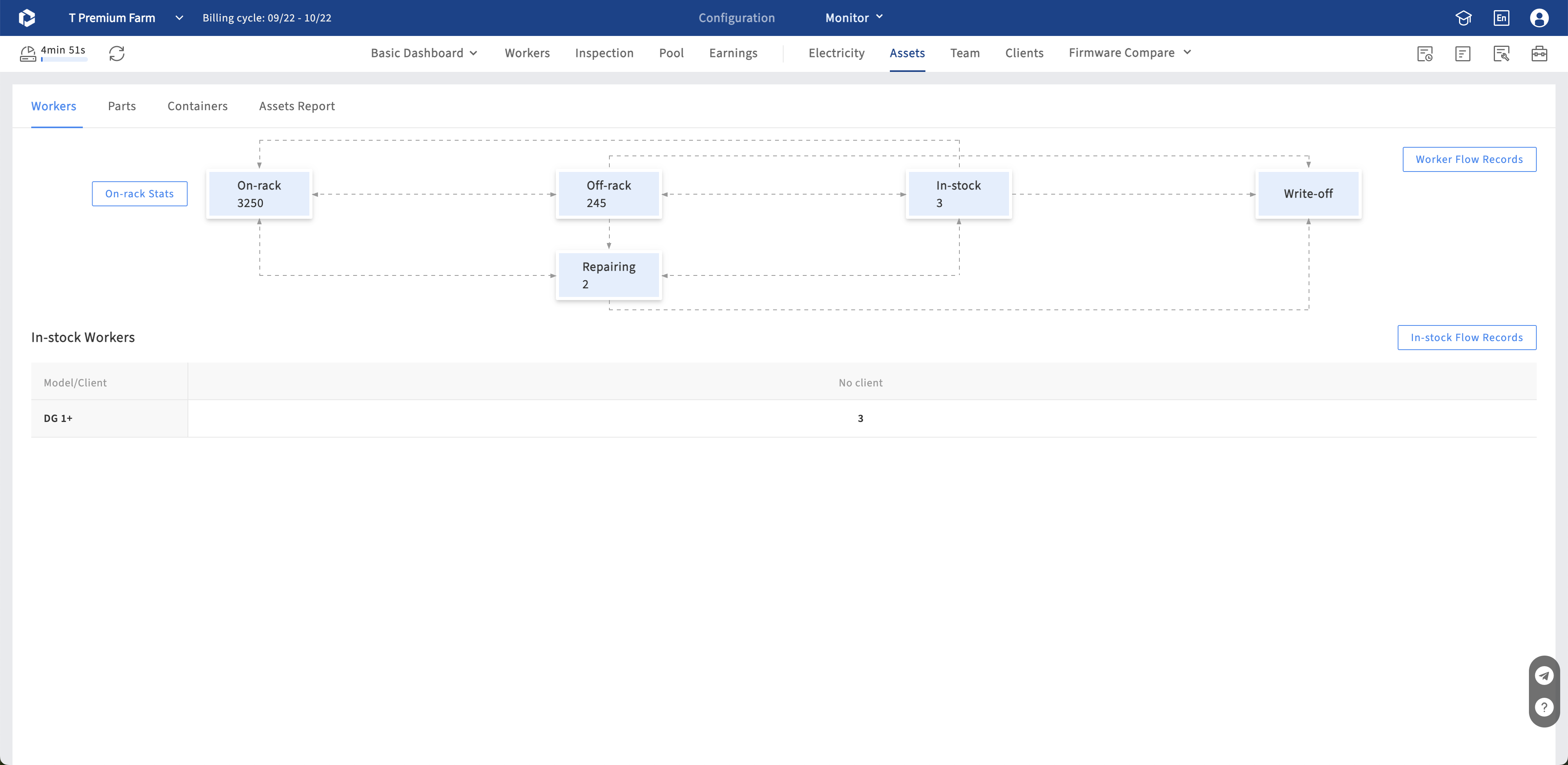Viewport: 1568px width, 765px height.
Task: Click the document search icon in toolbar
Action: coord(1501,54)
